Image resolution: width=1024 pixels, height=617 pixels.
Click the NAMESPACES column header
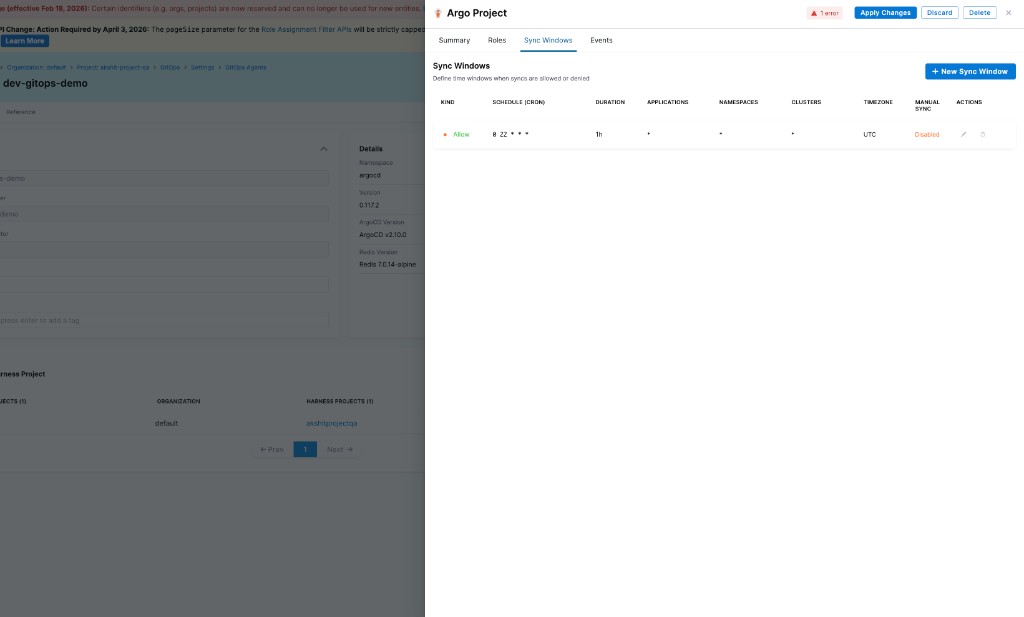(x=739, y=103)
